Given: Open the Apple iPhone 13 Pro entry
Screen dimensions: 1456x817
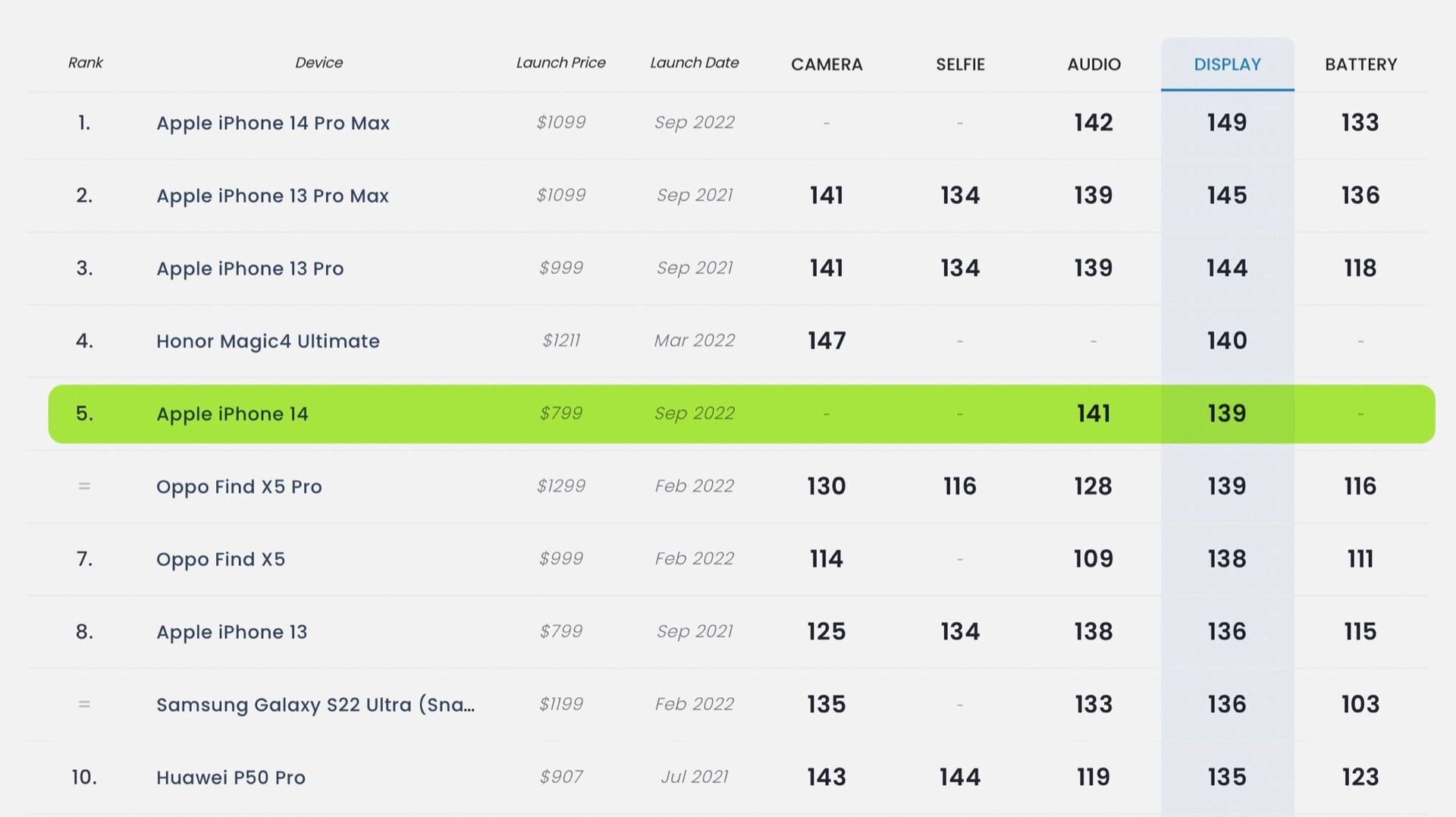Looking at the screenshot, I should point(249,269).
